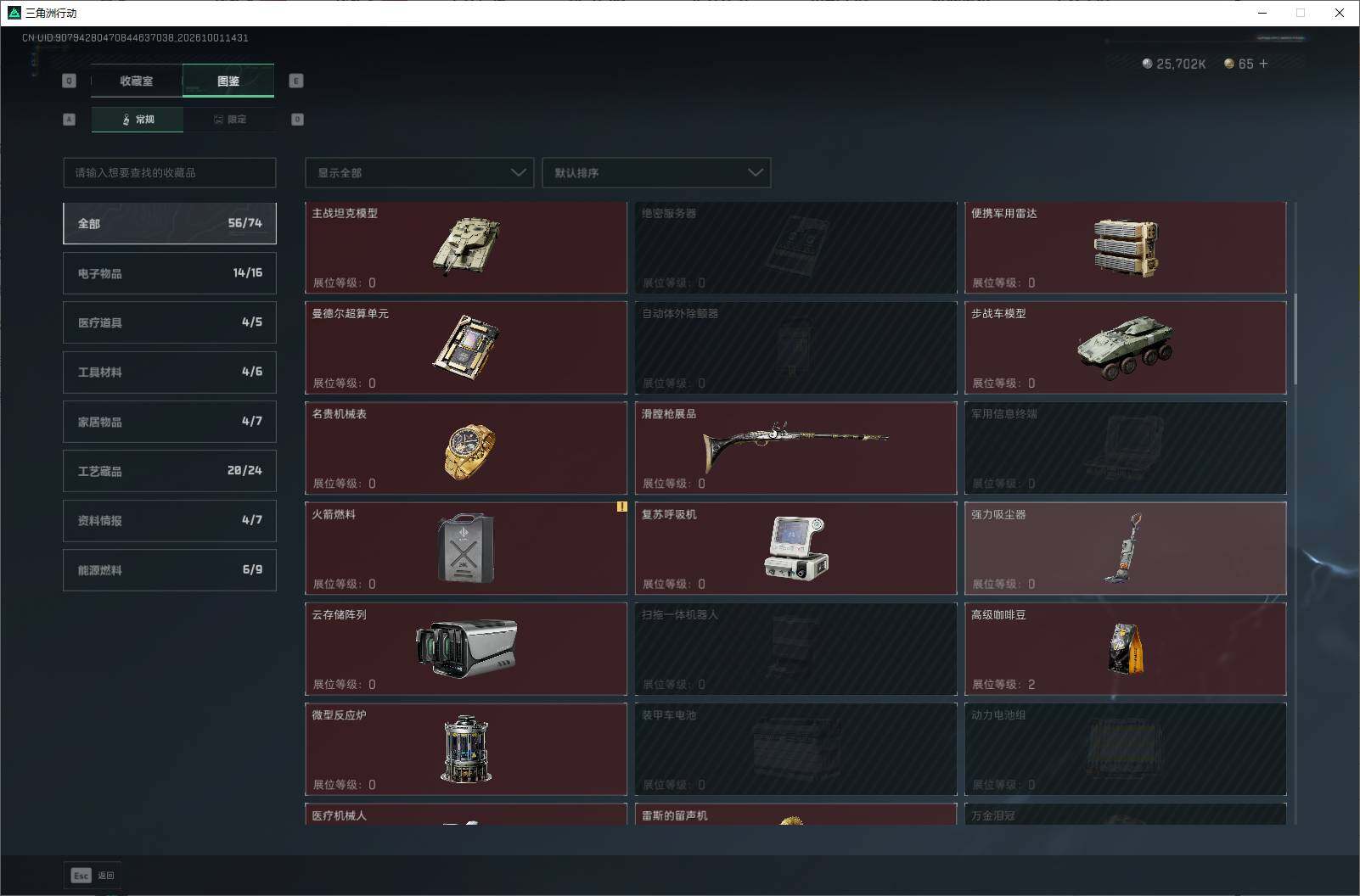This screenshot has width=1360, height=896.
Task: Open the 便携军用雷达 radar card
Action: (x=1126, y=248)
